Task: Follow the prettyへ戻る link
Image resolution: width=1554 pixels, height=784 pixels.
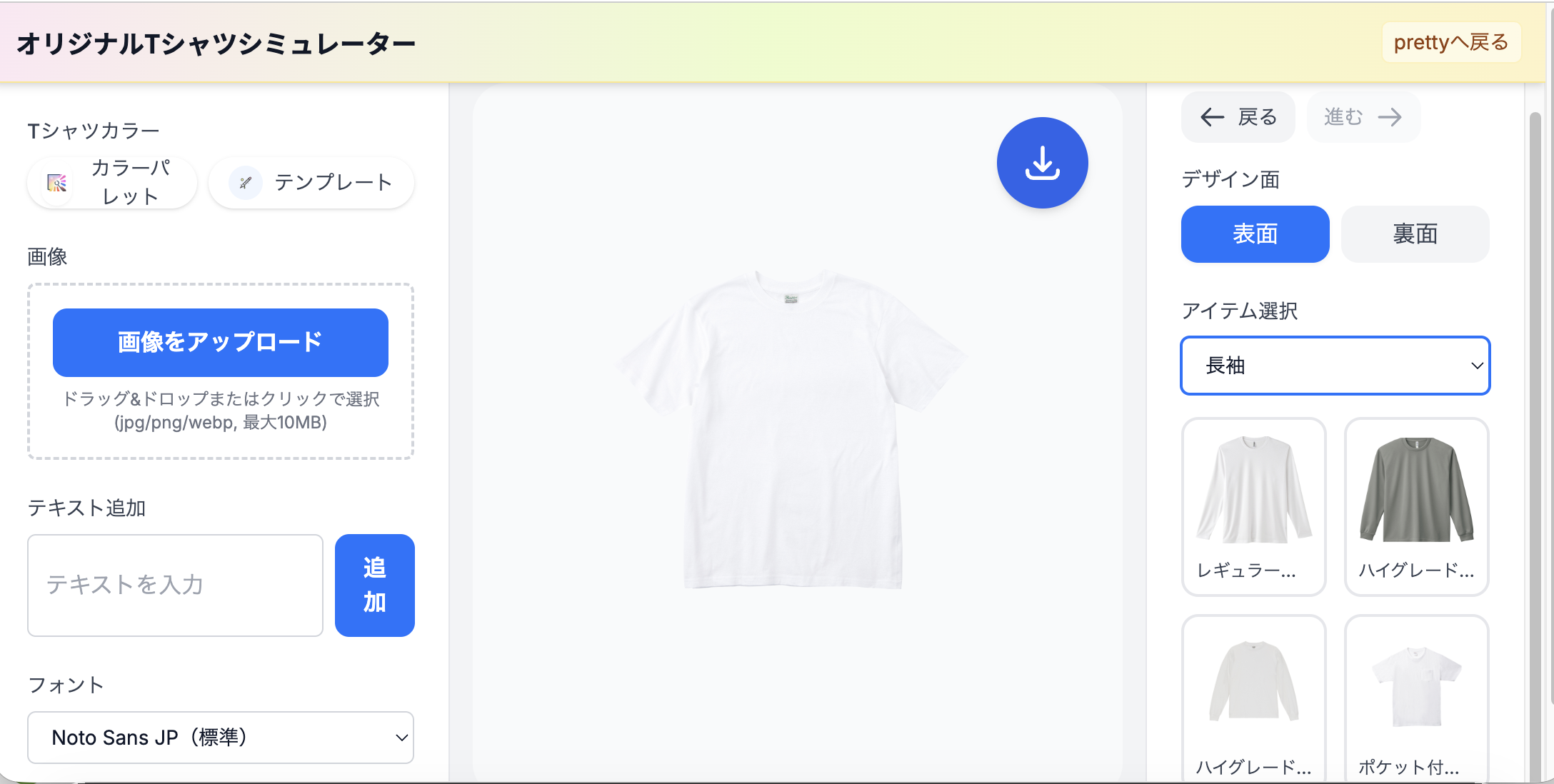Action: click(1450, 43)
